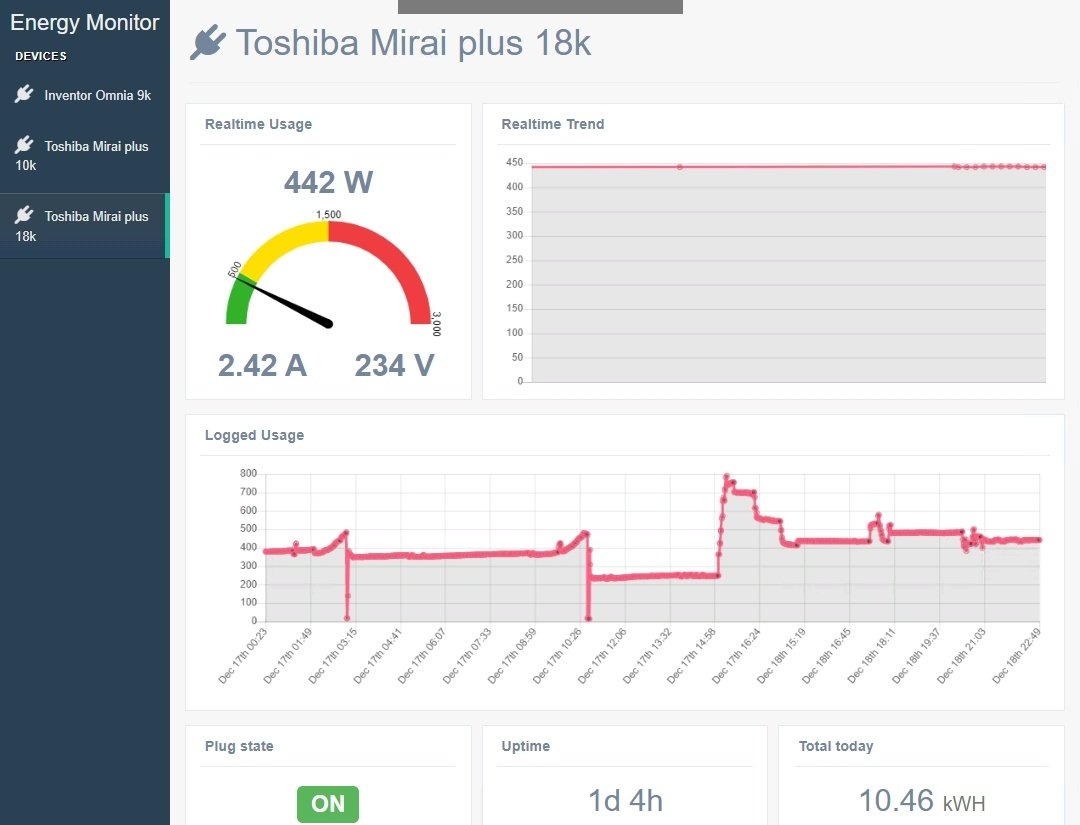Click the Plug state panel heading
Viewport: 1080px width, 825px height.
pyautogui.click(x=239, y=746)
